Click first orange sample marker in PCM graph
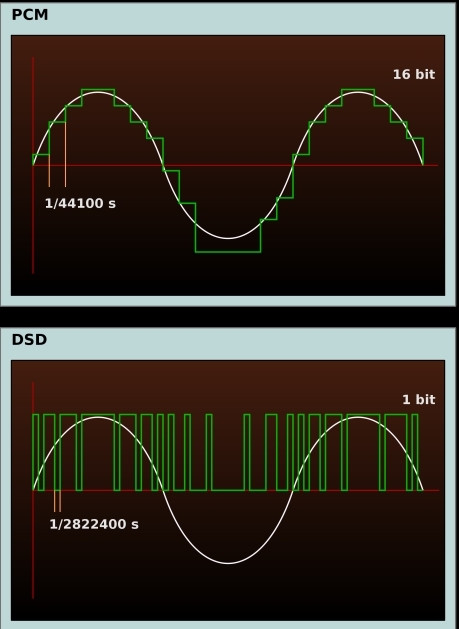Viewport: 459px width, 629px height. tap(49, 170)
